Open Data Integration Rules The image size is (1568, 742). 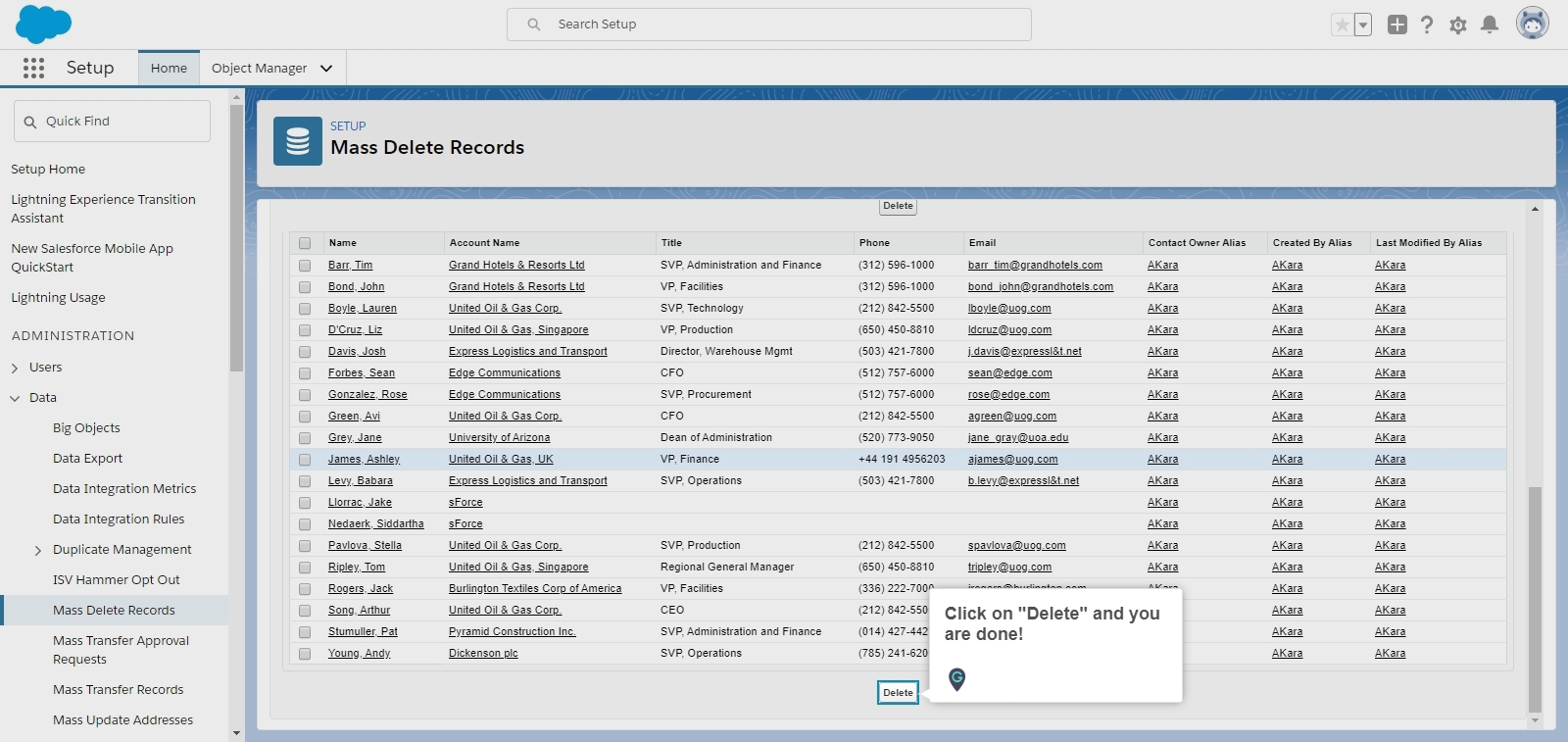coord(119,519)
